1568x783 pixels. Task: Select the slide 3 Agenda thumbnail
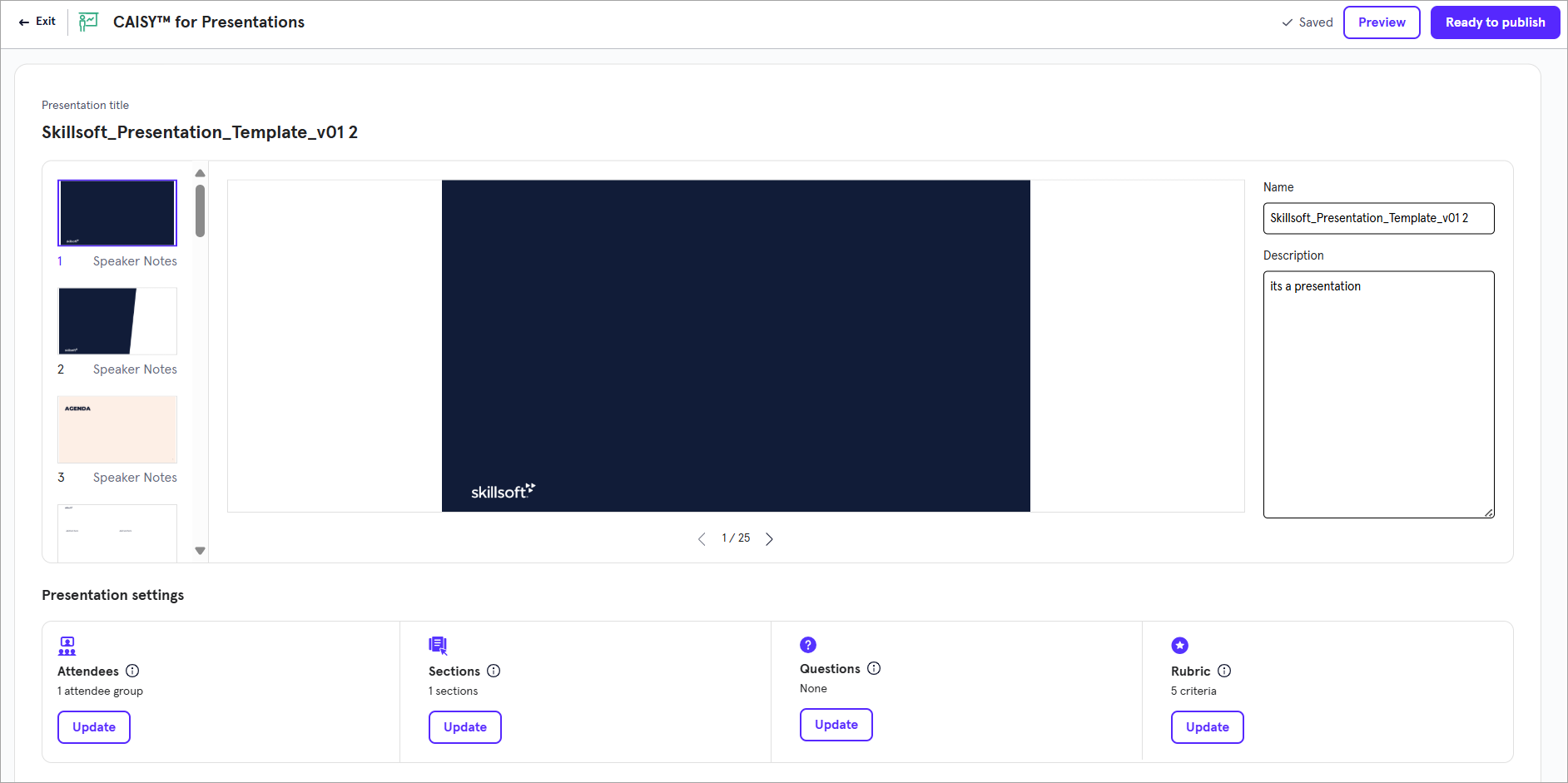pos(117,429)
